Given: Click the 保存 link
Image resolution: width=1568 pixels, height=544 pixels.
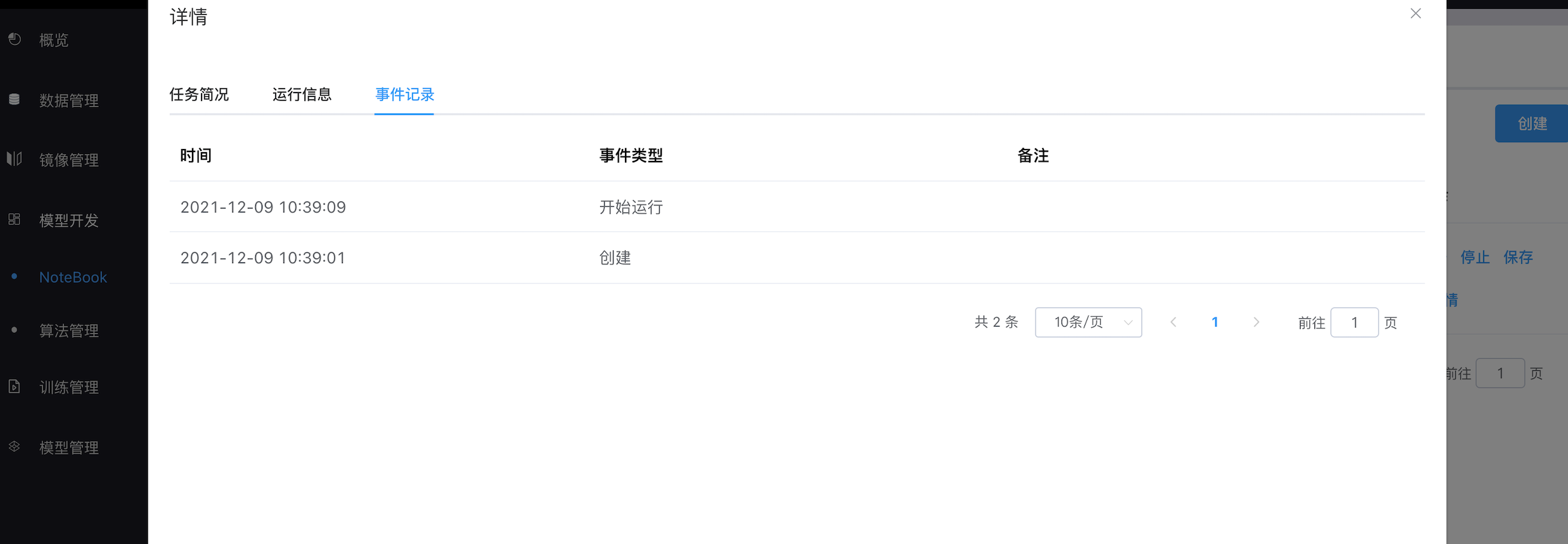Looking at the screenshot, I should pos(1518,257).
